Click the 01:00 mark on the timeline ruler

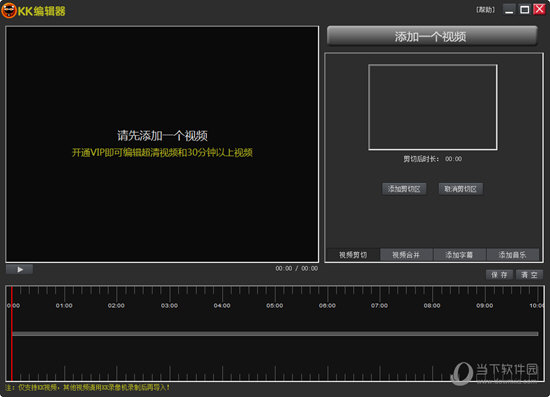pyautogui.click(x=64, y=305)
